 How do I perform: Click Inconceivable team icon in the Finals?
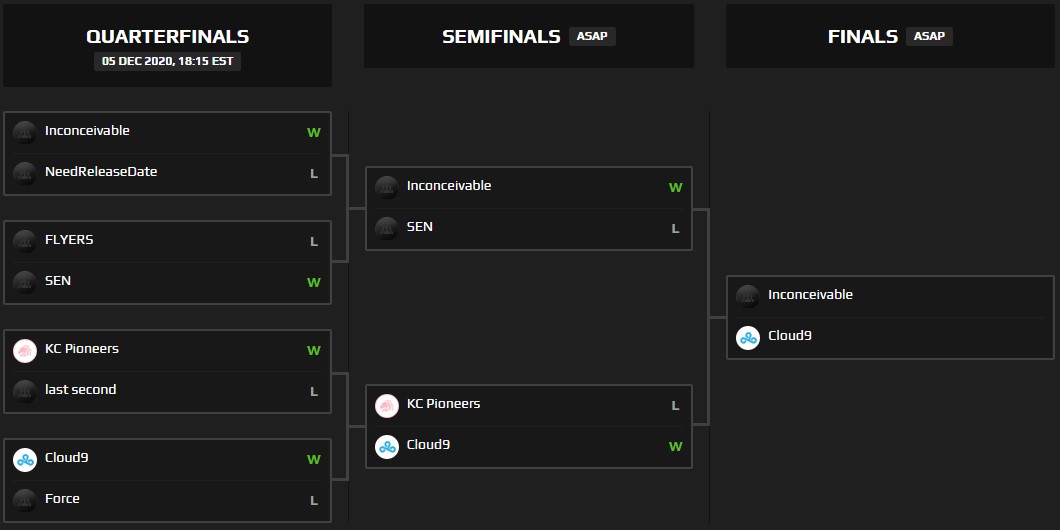click(748, 296)
